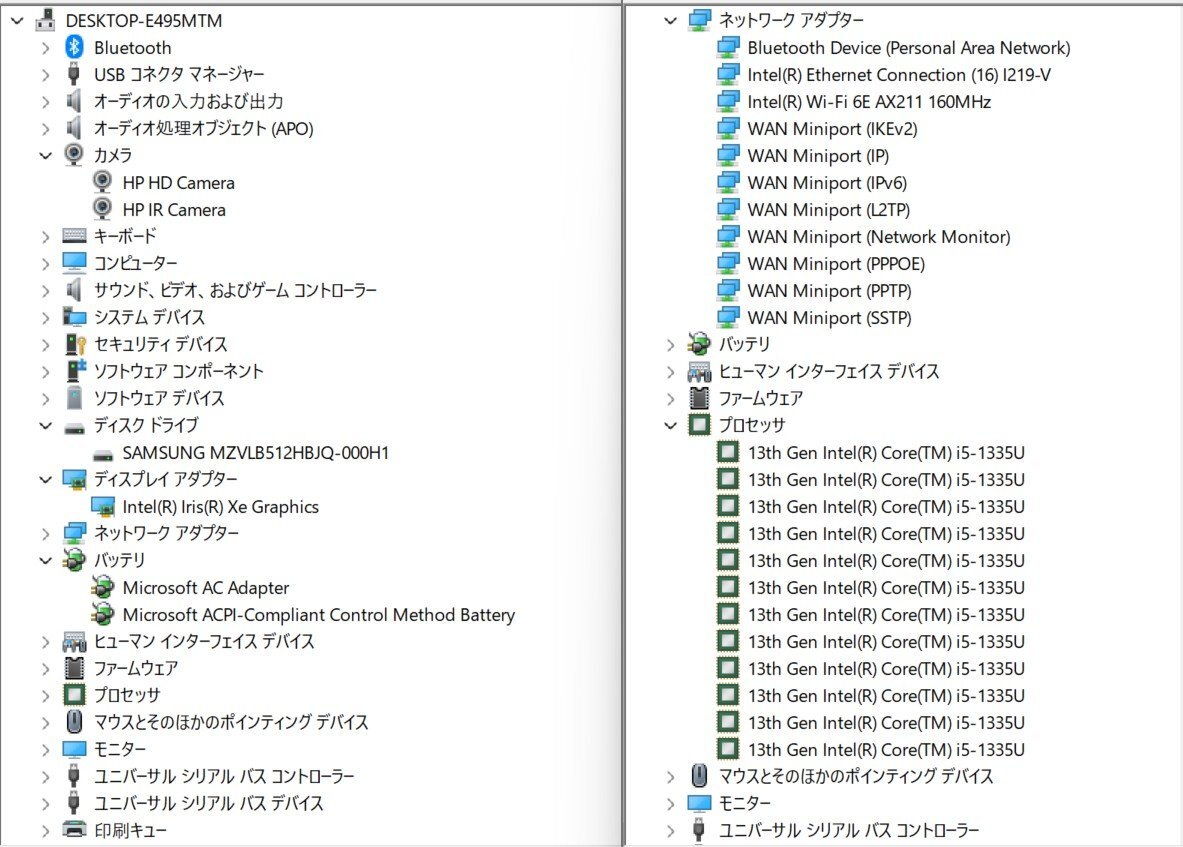
Task: Expand ユニバーサル シリアル バス デバイス category
Action: coord(45,803)
